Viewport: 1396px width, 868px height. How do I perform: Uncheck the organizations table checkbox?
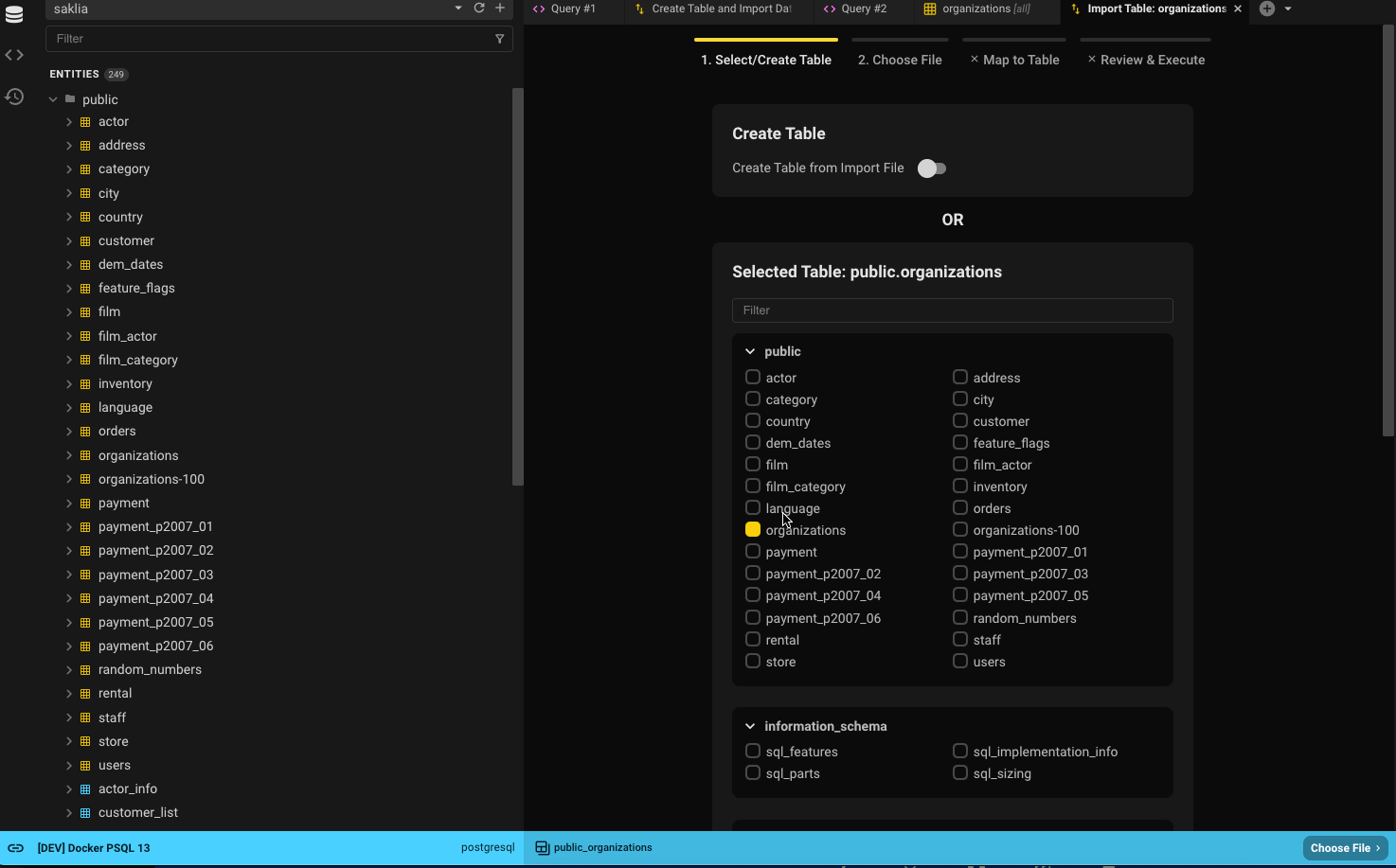coord(753,529)
